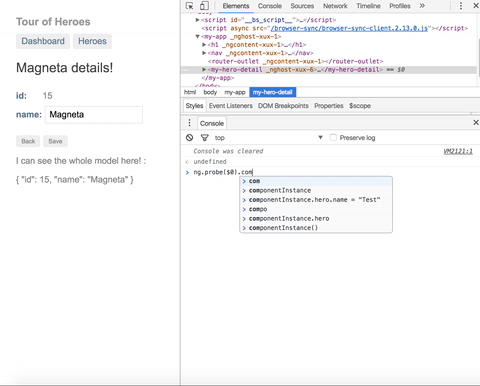Expand the my-hero-detail element node

204,69
